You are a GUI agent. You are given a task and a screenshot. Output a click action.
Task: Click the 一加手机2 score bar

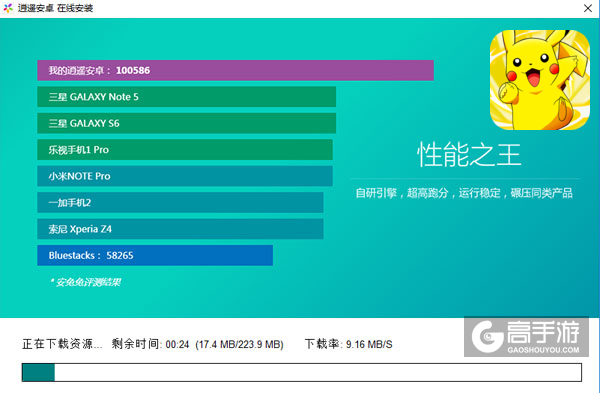pyautogui.click(x=180, y=202)
